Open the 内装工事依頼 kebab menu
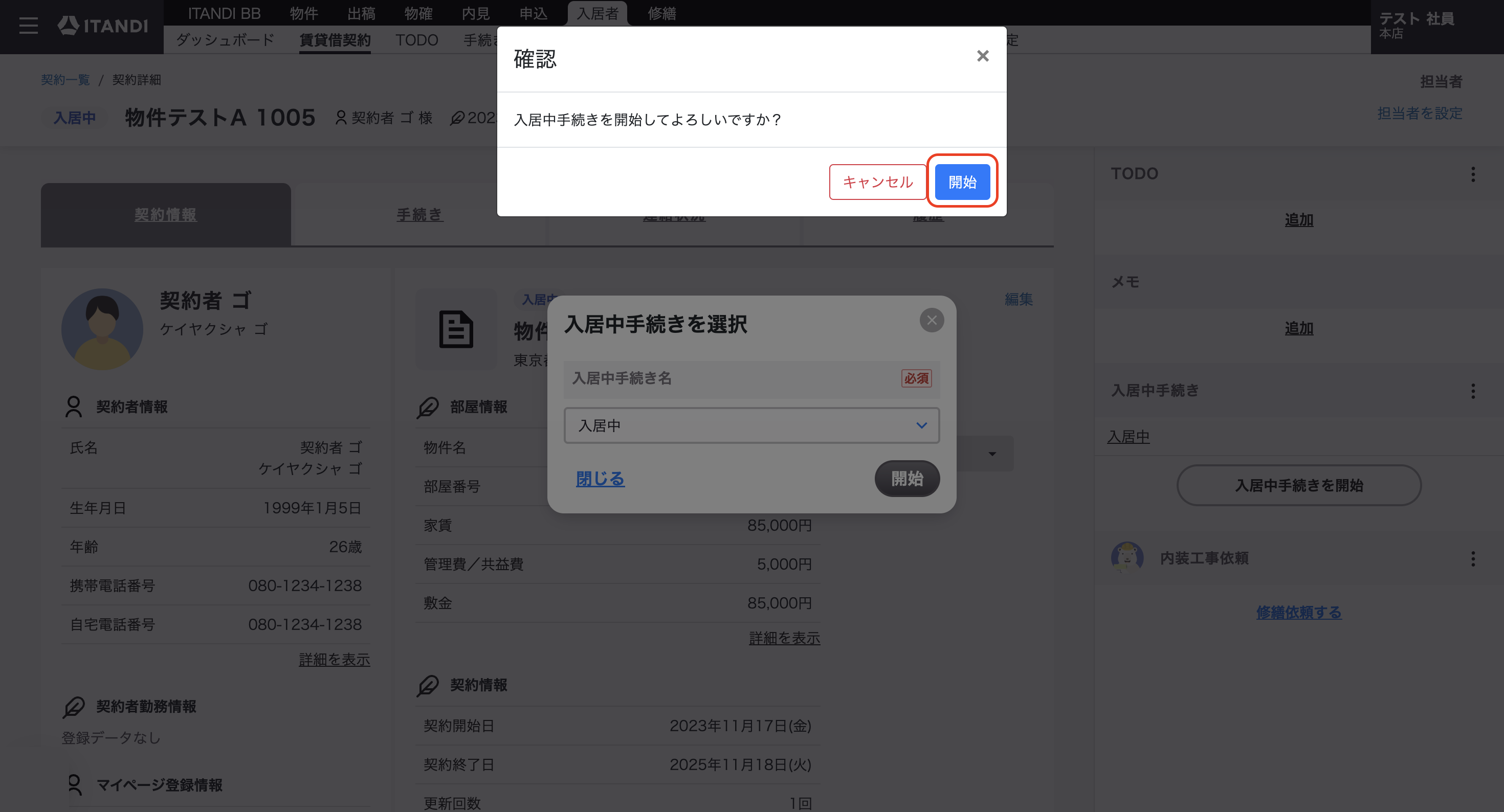This screenshot has width=1504, height=812. [1472, 559]
